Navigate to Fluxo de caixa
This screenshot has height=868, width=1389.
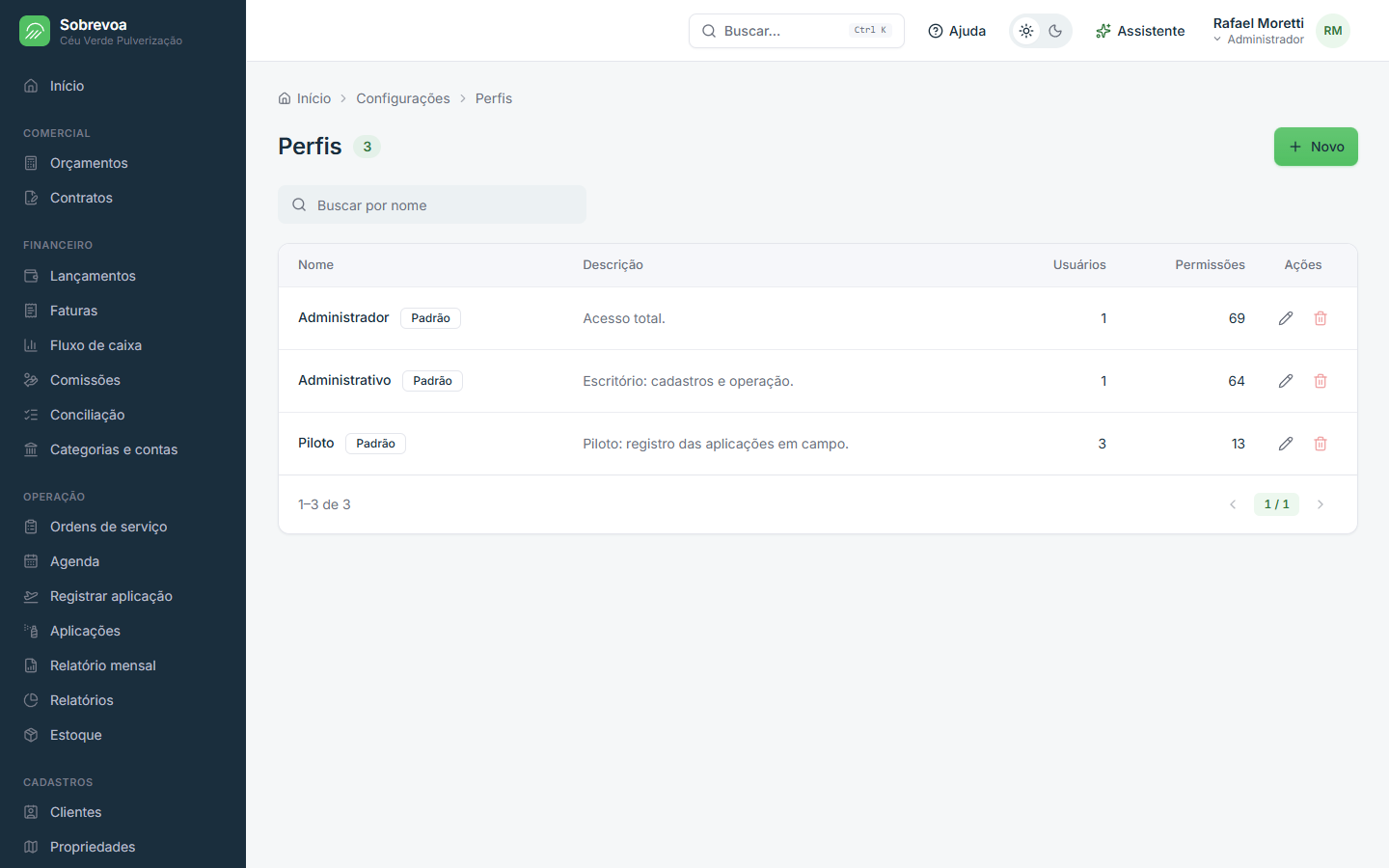[123, 345]
